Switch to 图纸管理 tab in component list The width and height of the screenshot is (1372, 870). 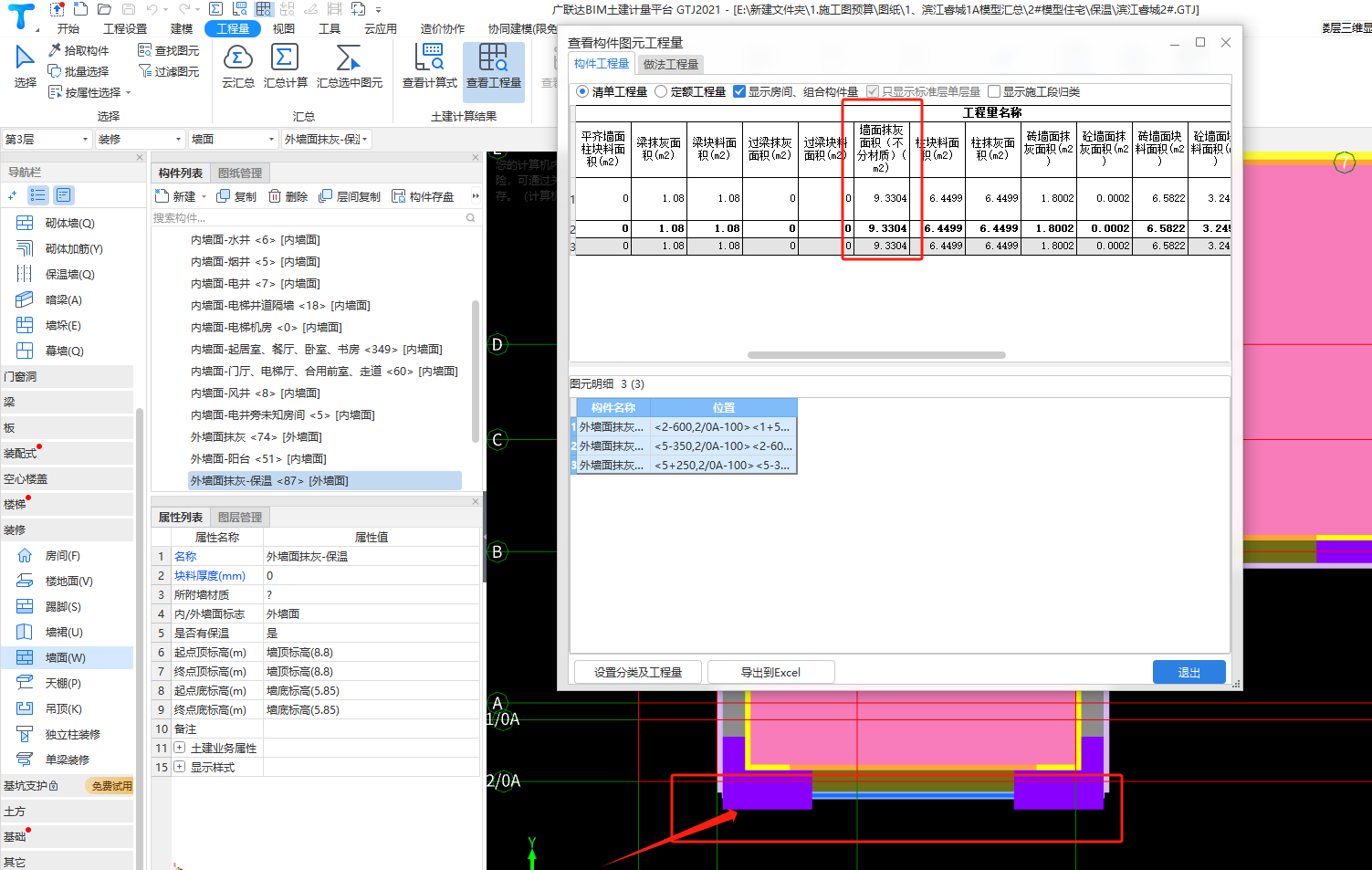[240, 173]
